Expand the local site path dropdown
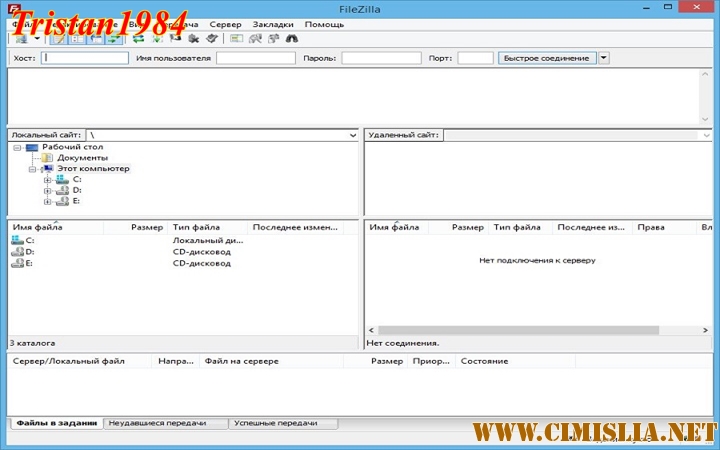 (x=353, y=135)
